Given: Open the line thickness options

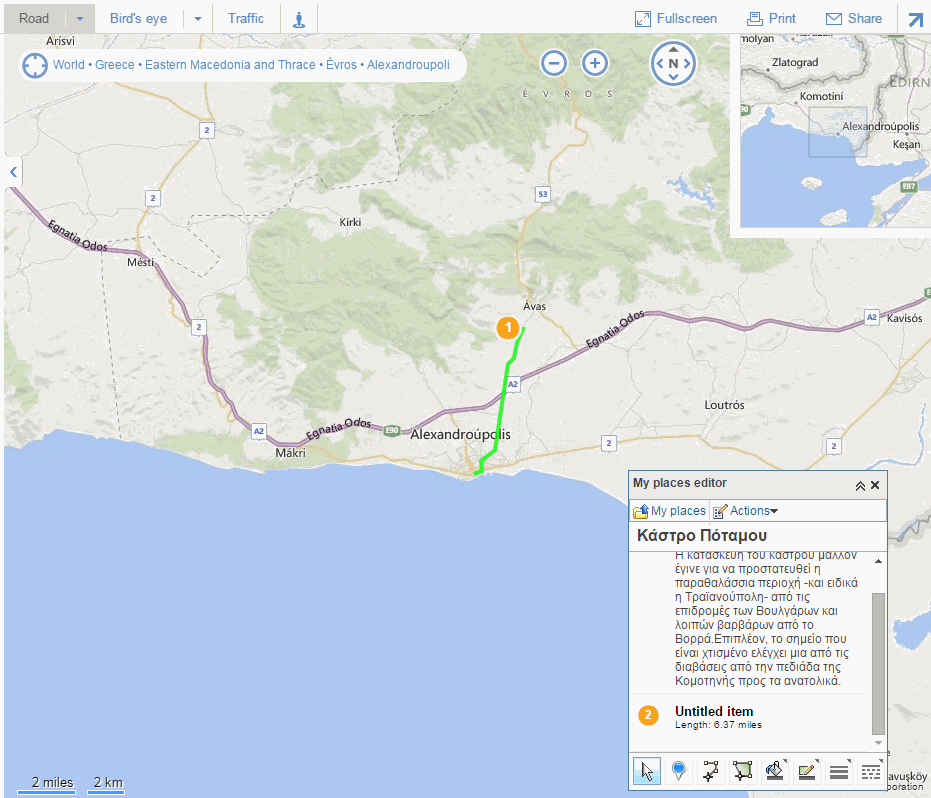Looking at the screenshot, I should tap(838, 771).
